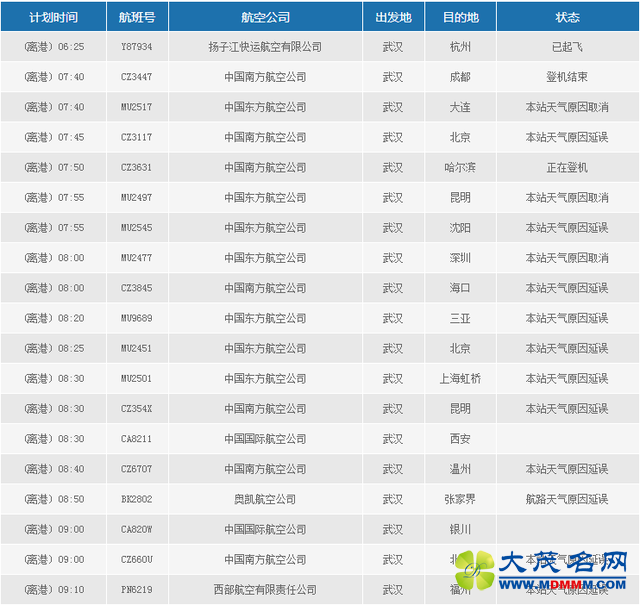The height and width of the screenshot is (605, 640).
Task: Click the destination 温州
Action: [460, 469]
